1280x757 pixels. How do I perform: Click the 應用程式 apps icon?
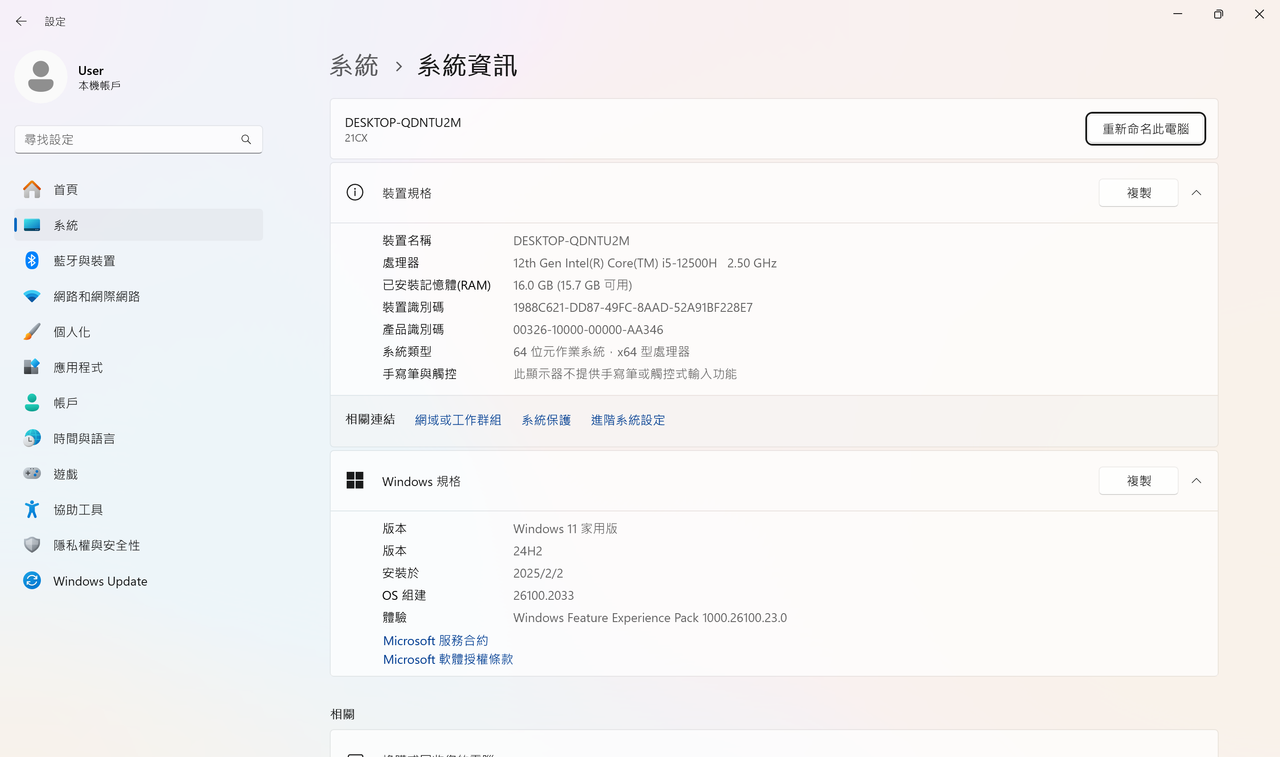click(x=32, y=367)
